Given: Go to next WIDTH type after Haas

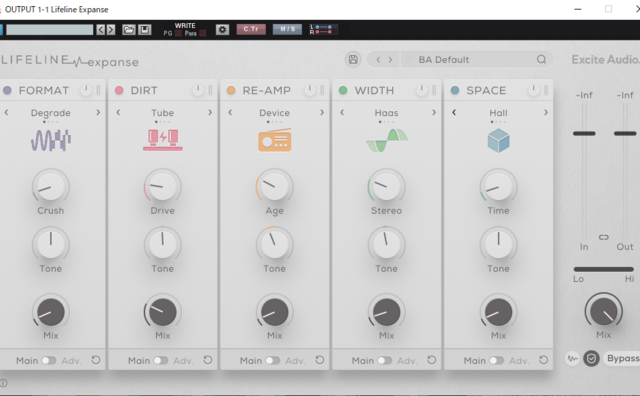Looking at the screenshot, I should tap(433, 112).
